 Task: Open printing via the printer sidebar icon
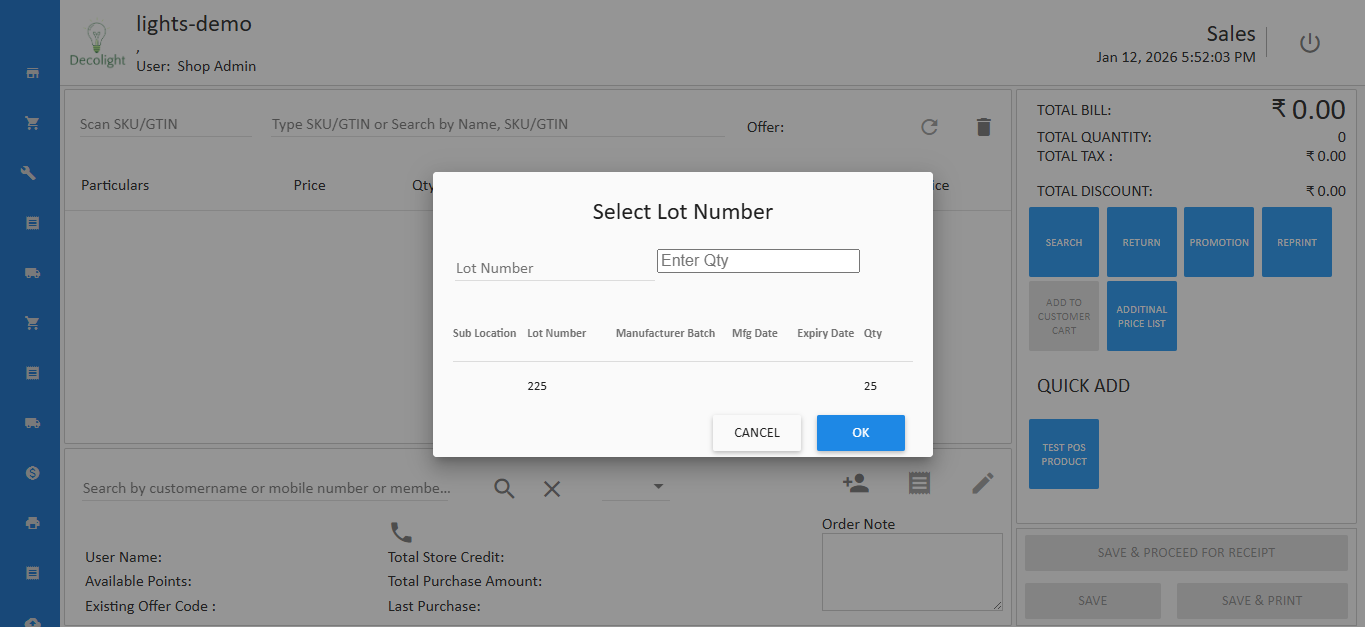click(x=31, y=522)
